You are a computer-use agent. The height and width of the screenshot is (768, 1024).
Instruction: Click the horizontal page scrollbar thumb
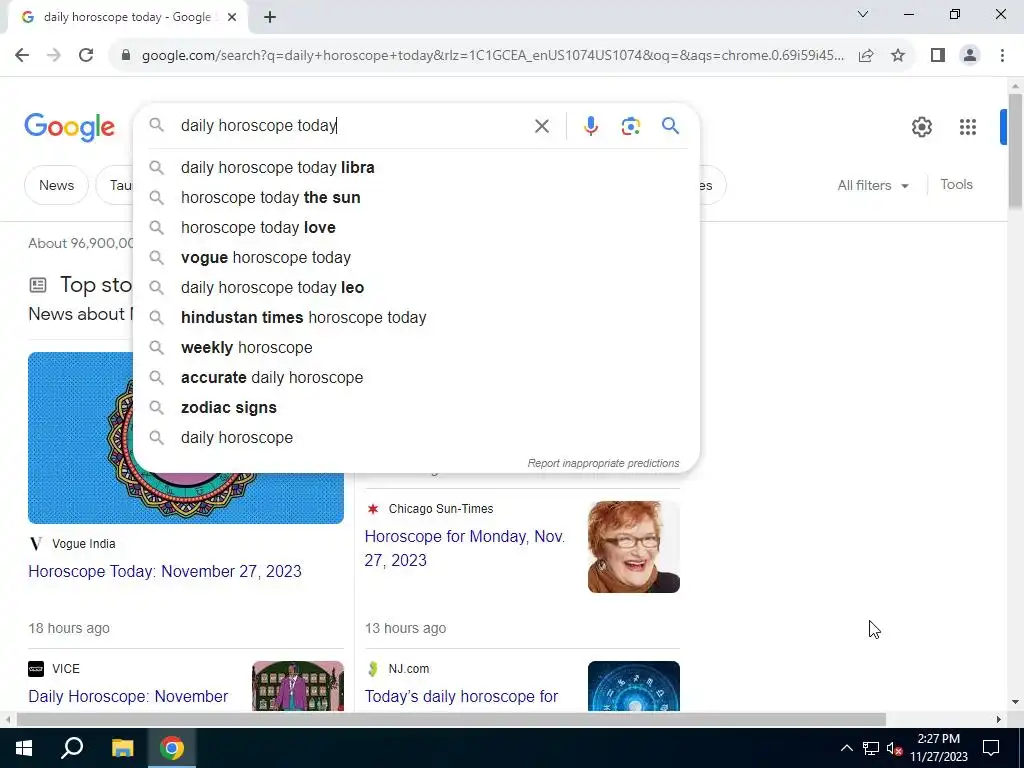click(451, 720)
